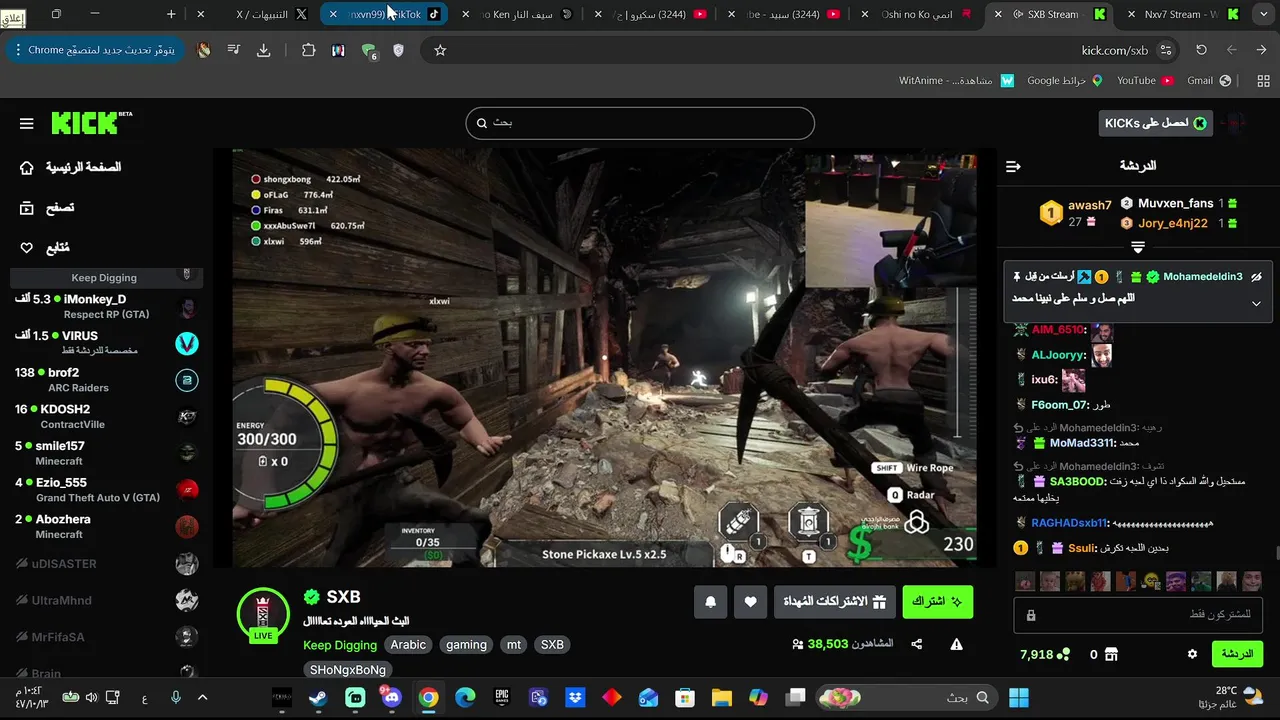Open Chrome extensions puzzle icon
This screenshot has width=1280, height=720.
[x=308, y=50]
